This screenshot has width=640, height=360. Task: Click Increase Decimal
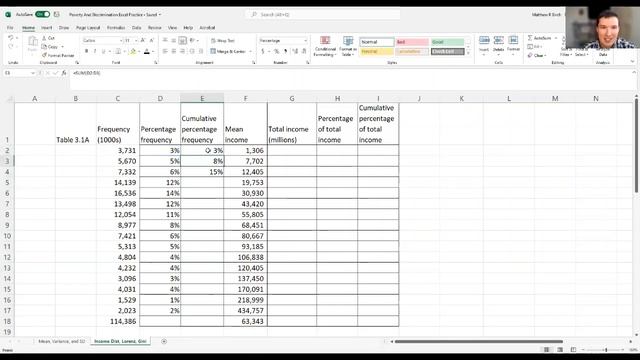pos(295,51)
